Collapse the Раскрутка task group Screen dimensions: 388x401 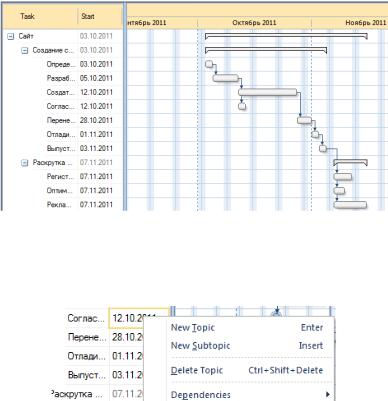tap(25, 163)
